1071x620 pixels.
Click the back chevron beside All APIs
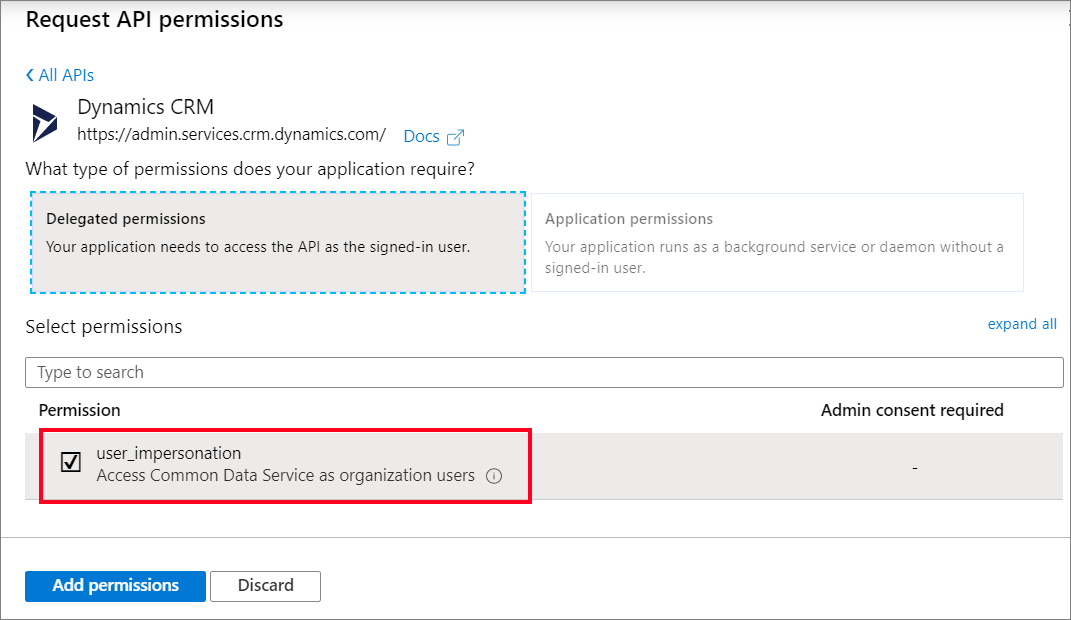pos(30,75)
